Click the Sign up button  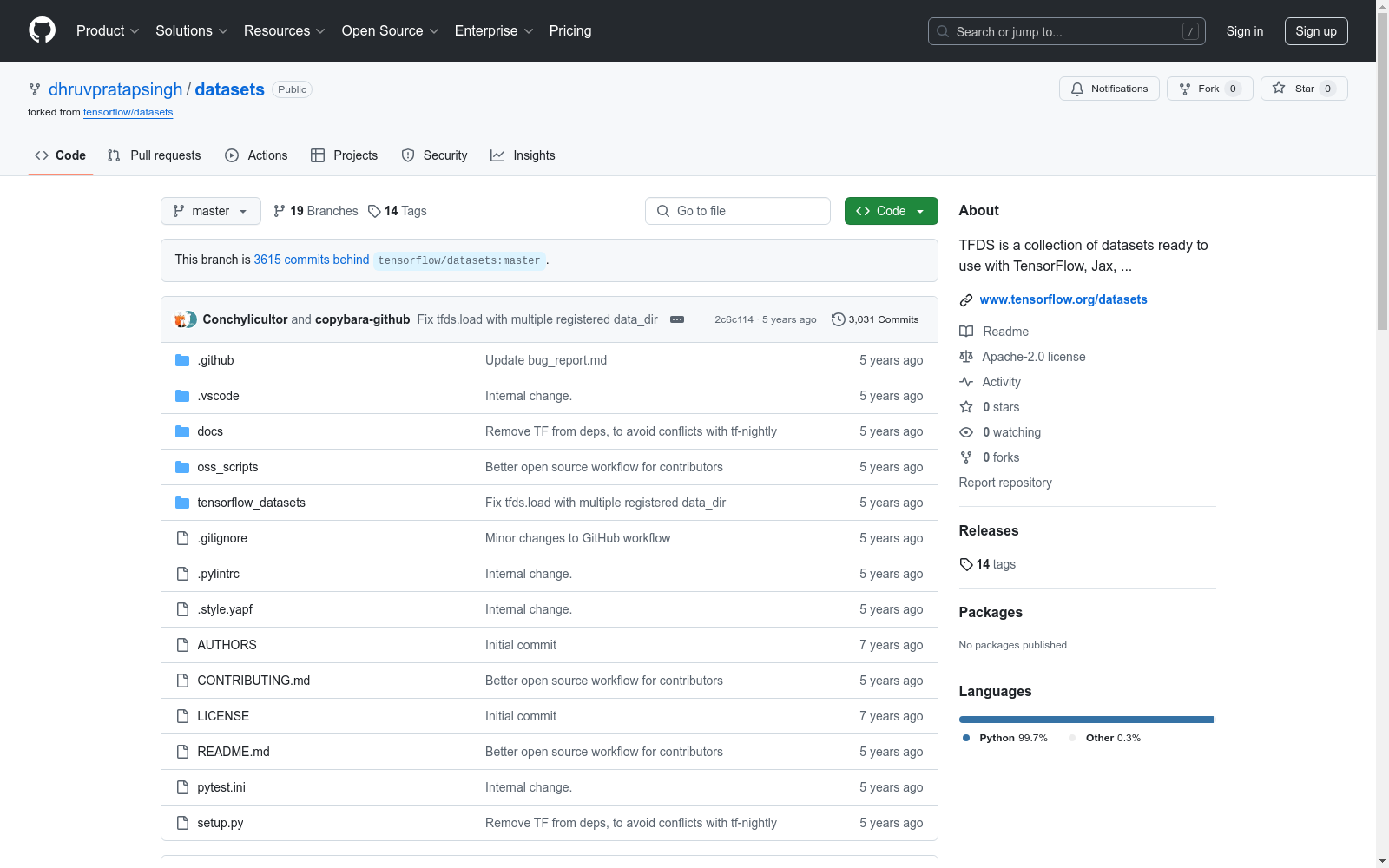[x=1316, y=31]
